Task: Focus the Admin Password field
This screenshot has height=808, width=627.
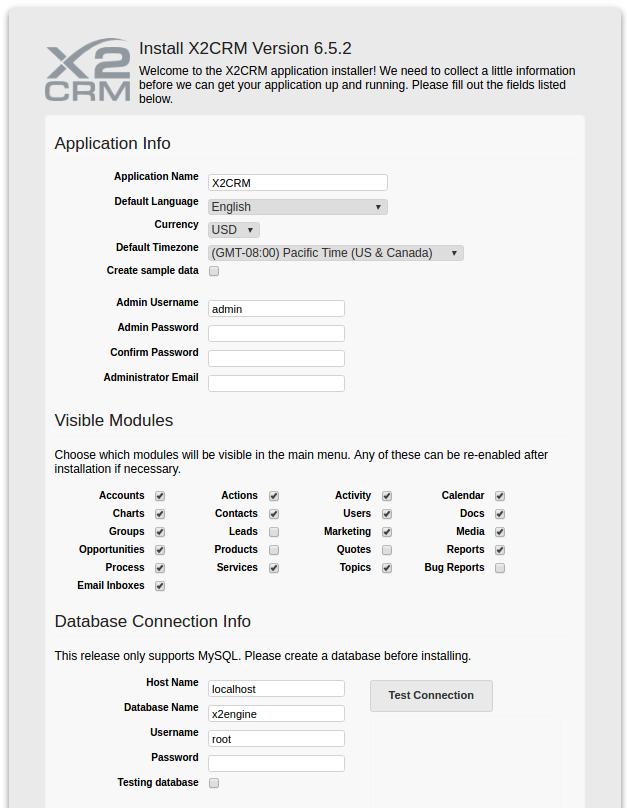Action: click(276, 333)
